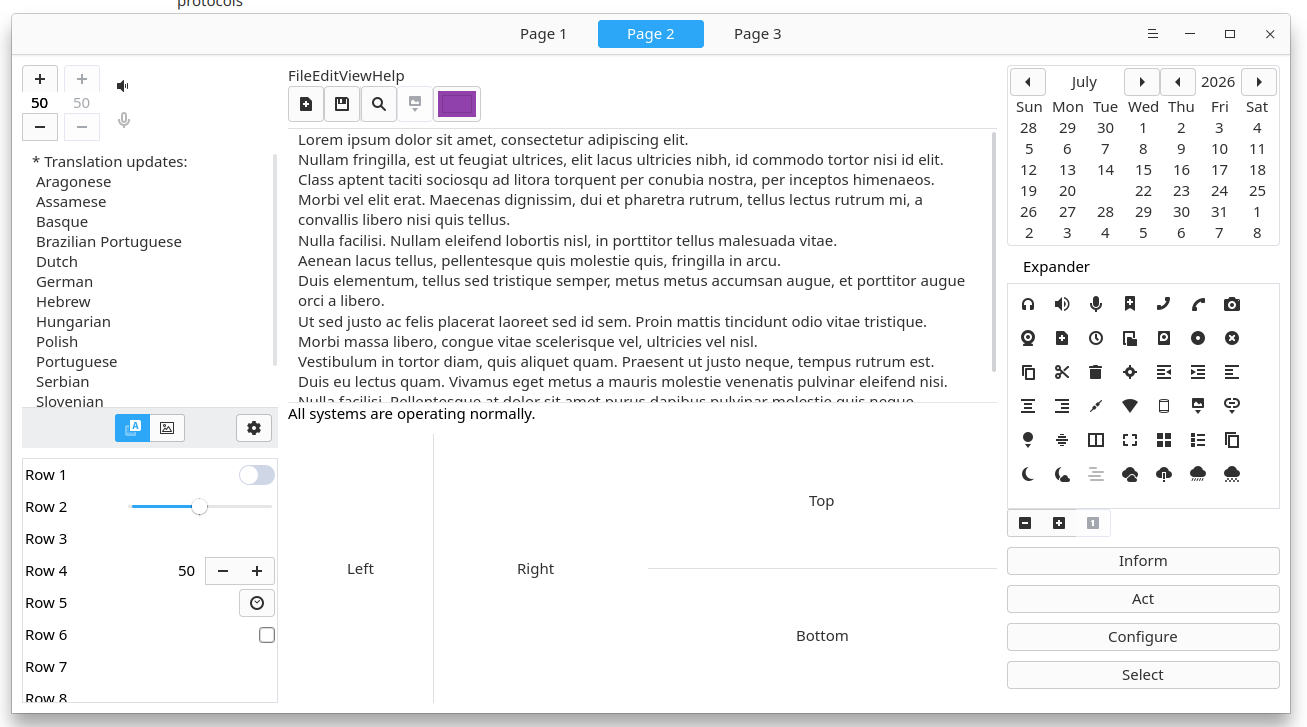The width and height of the screenshot is (1307, 727).
Task: Click the camera icon in the icon grid
Action: (1232, 304)
